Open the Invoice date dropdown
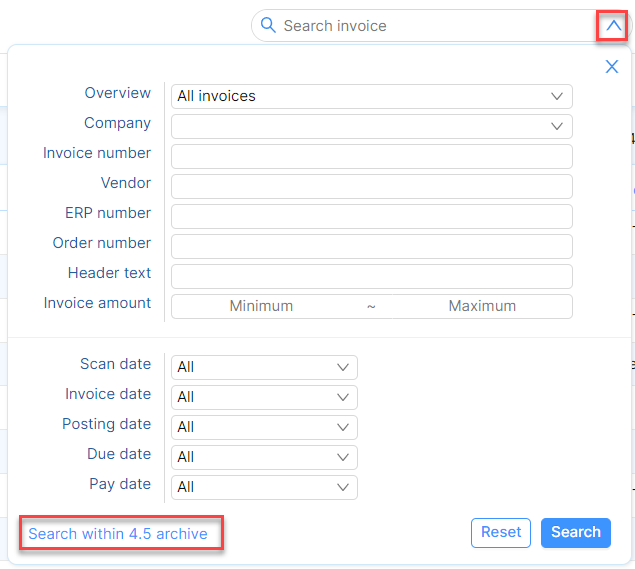 coord(264,397)
